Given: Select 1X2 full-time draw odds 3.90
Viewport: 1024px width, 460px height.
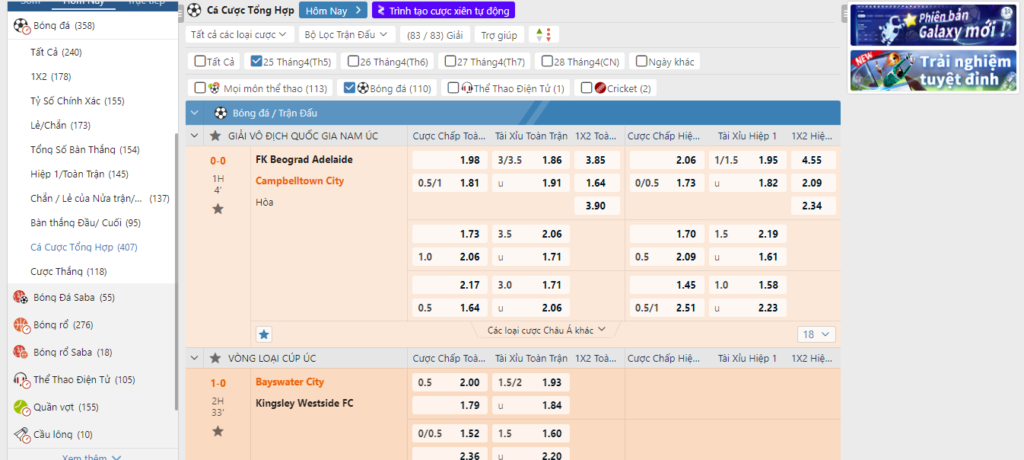Looking at the screenshot, I should (596, 206).
